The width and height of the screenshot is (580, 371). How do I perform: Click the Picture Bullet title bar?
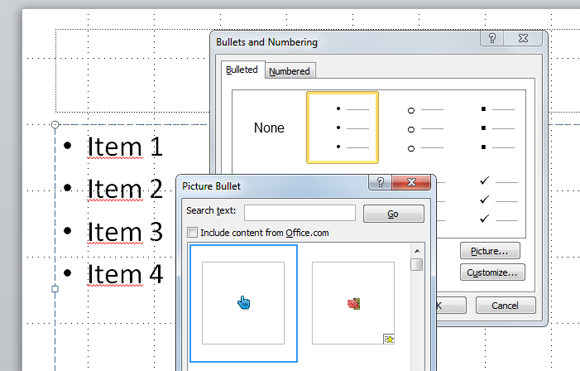coord(274,186)
